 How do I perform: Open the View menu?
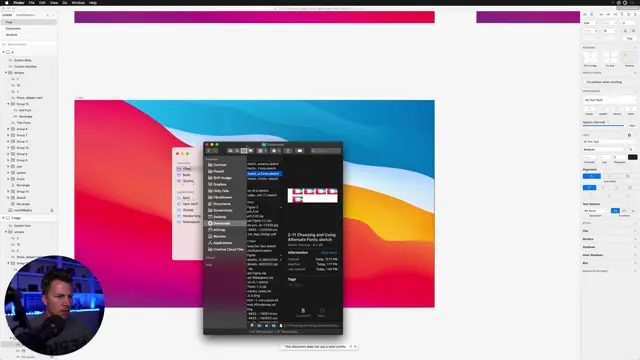53,3
